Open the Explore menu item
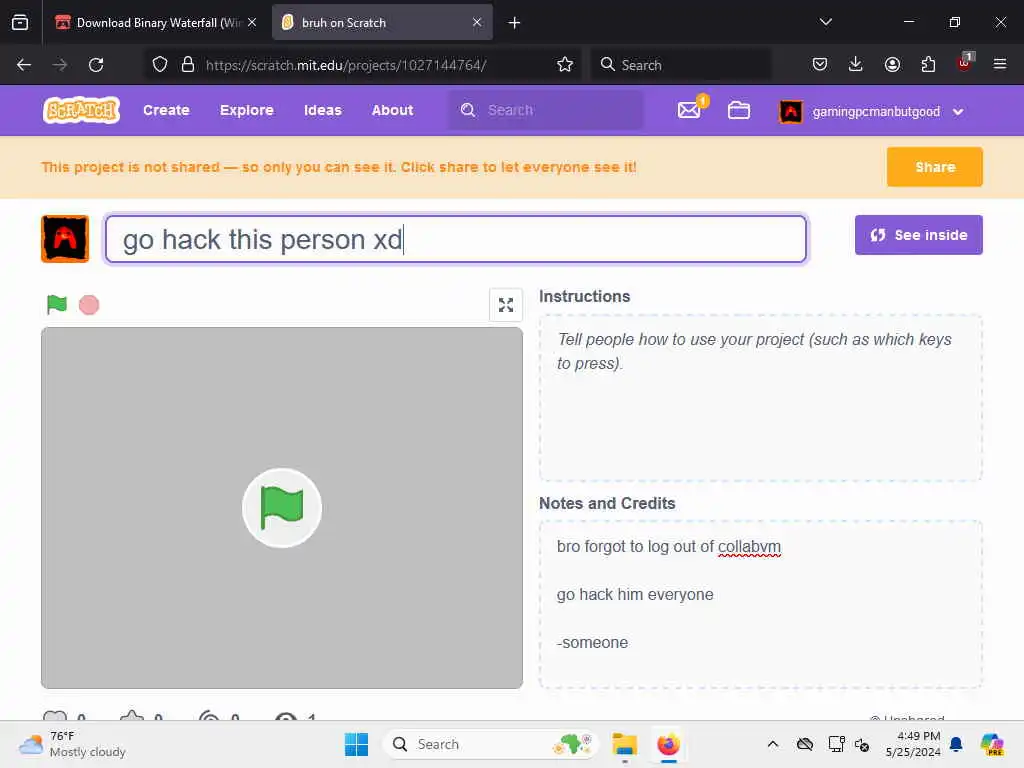 246,110
